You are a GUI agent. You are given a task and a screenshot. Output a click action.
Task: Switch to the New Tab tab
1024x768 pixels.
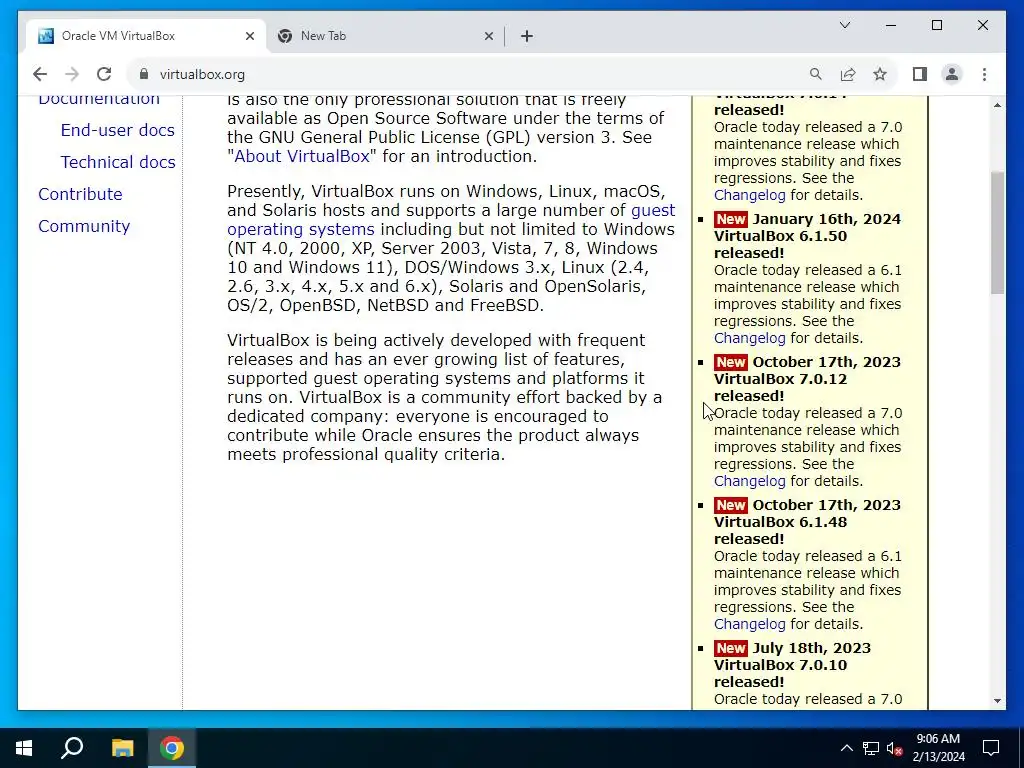click(385, 36)
